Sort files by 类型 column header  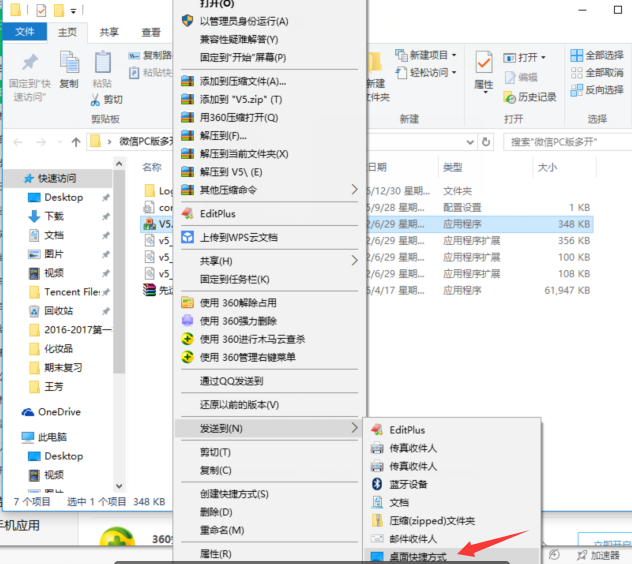(453, 167)
